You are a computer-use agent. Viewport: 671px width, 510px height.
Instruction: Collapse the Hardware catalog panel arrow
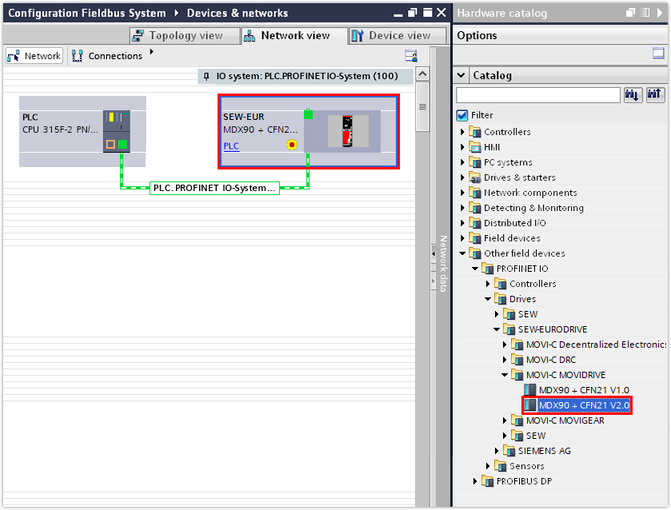[x=658, y=13]
